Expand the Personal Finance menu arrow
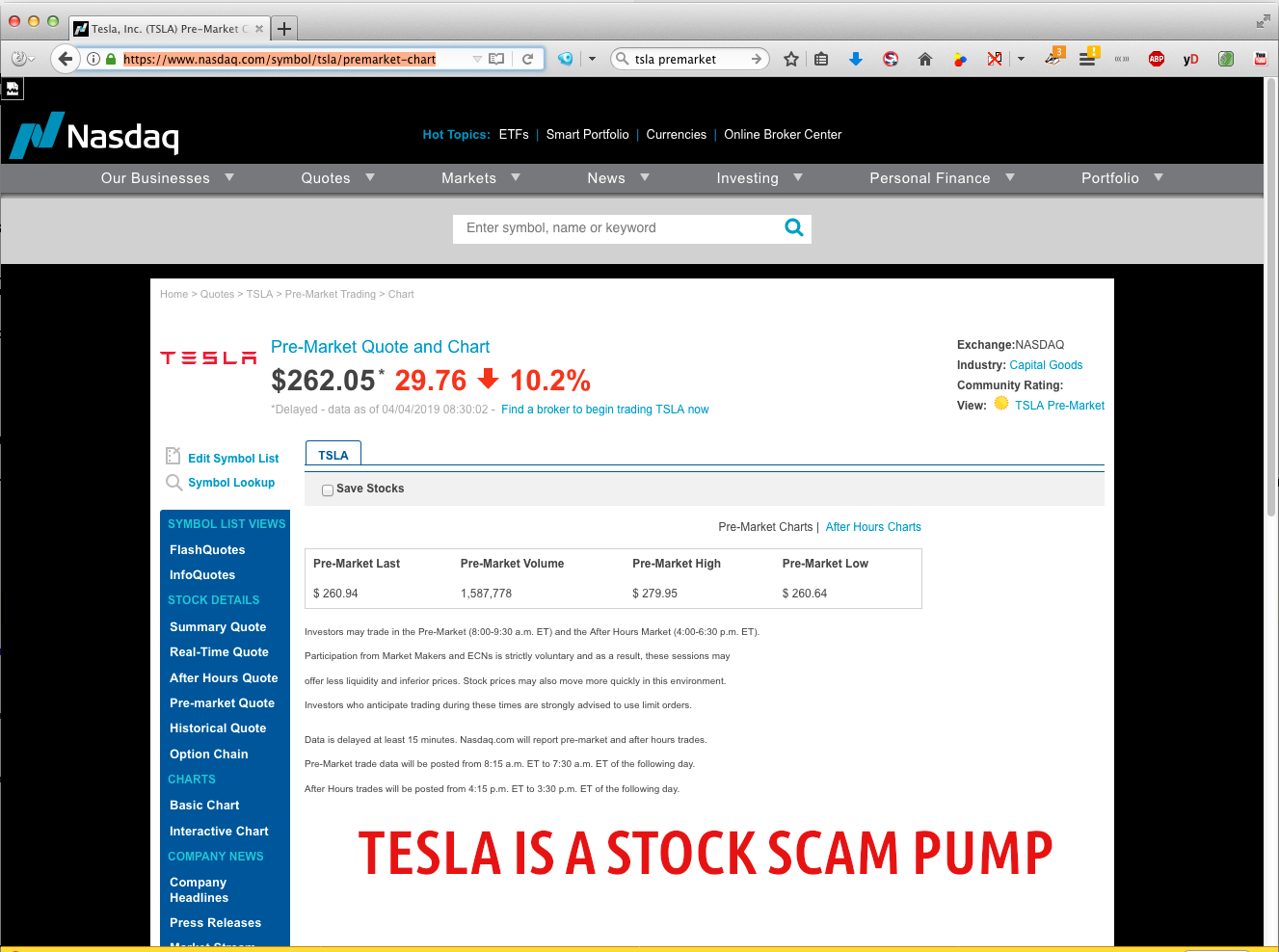Screen dimensions: 1279x952 1010,177
